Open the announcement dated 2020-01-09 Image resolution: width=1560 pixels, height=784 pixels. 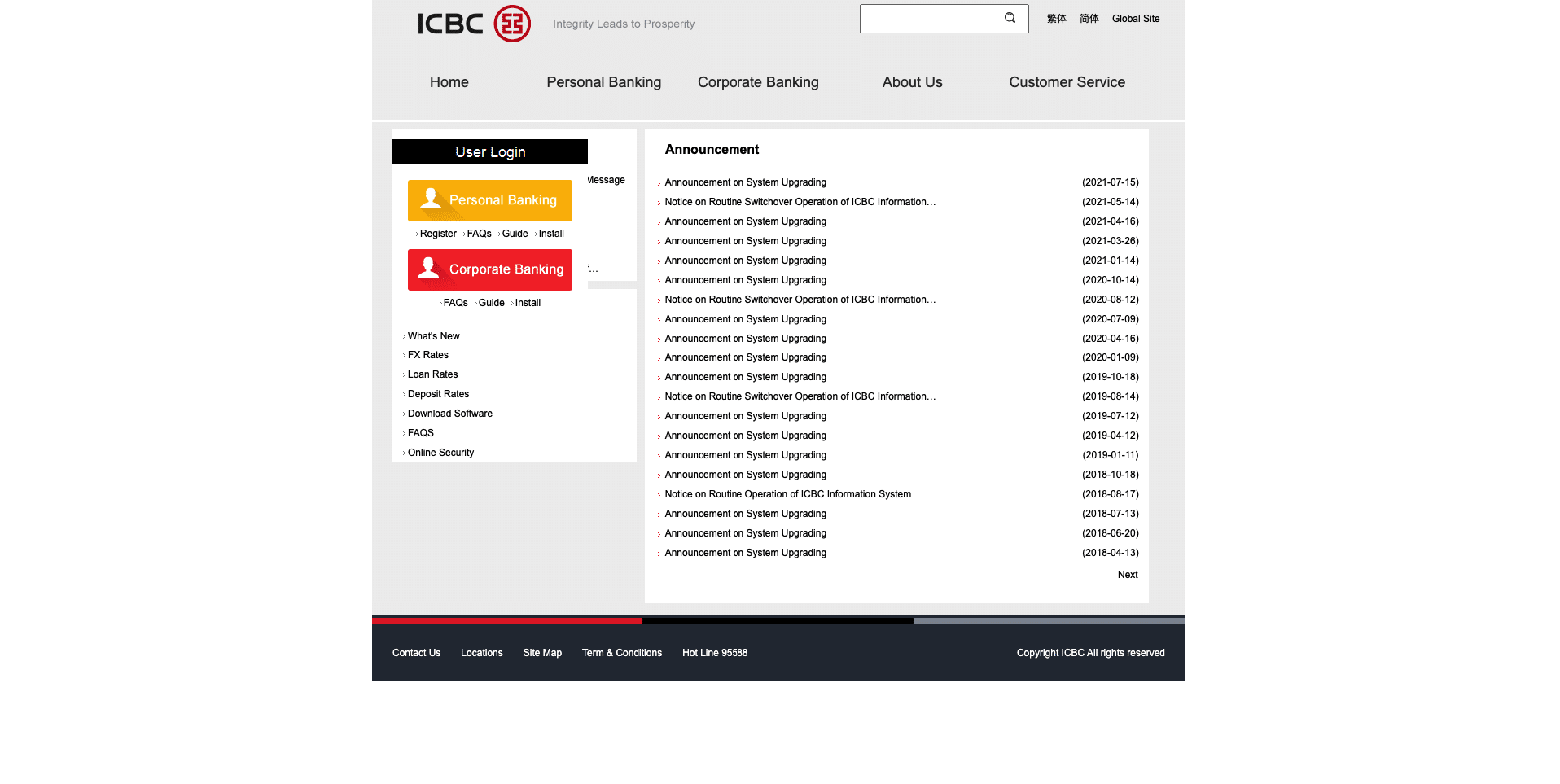pyautogui.click(x=745, y=357)
